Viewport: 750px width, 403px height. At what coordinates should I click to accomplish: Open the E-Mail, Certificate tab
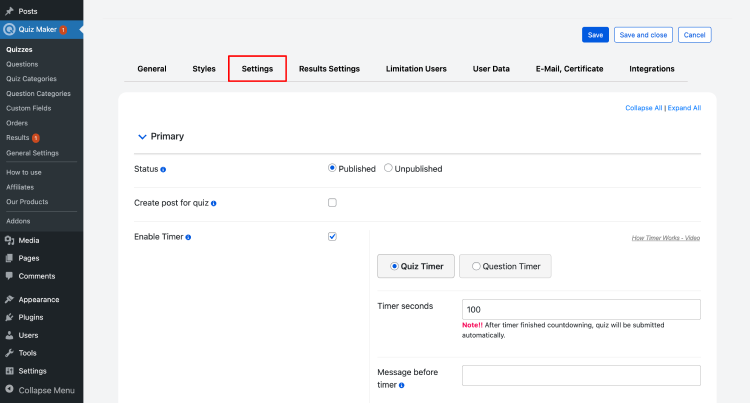pyautogui.click(x=569, y=69)
